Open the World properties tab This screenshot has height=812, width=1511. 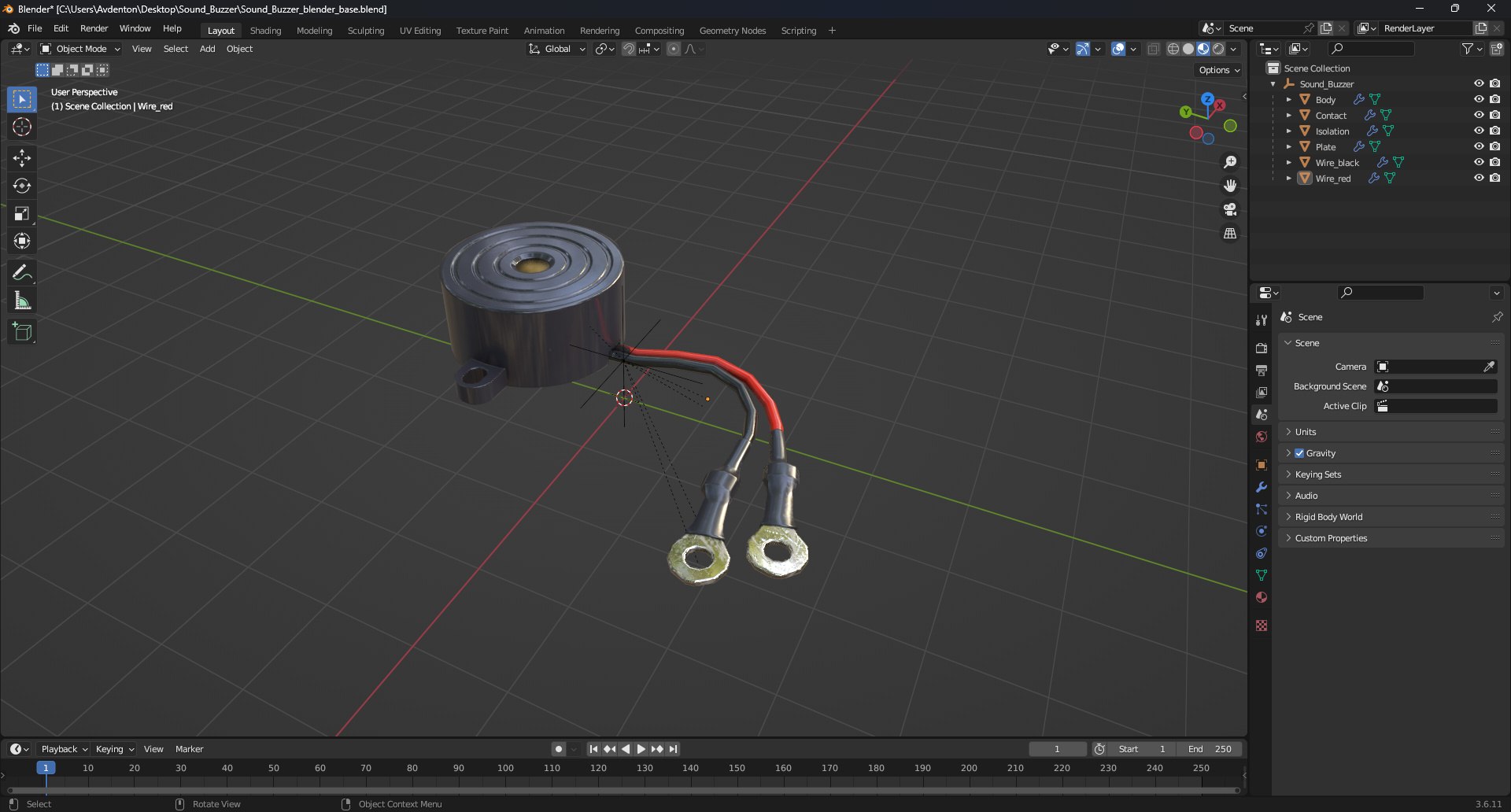1262,437
